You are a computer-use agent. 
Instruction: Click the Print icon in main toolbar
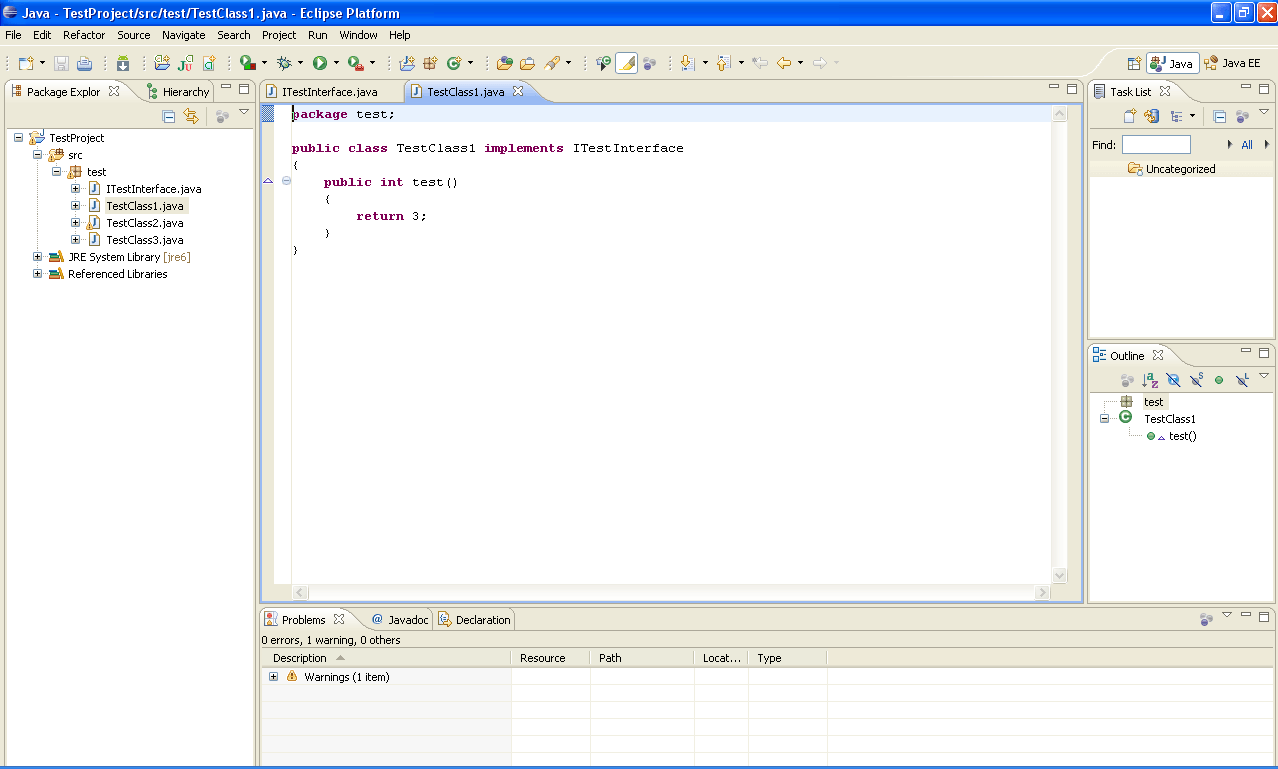85,63
